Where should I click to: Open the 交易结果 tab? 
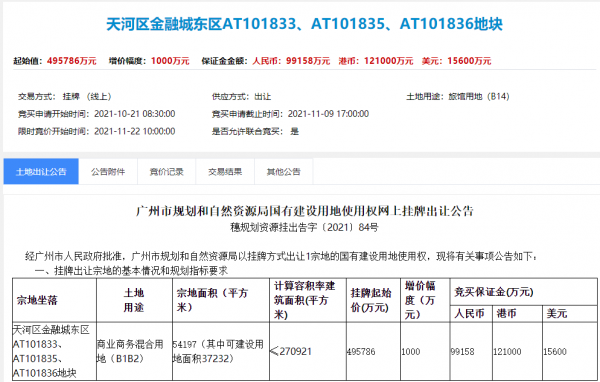tap(225, 171)
